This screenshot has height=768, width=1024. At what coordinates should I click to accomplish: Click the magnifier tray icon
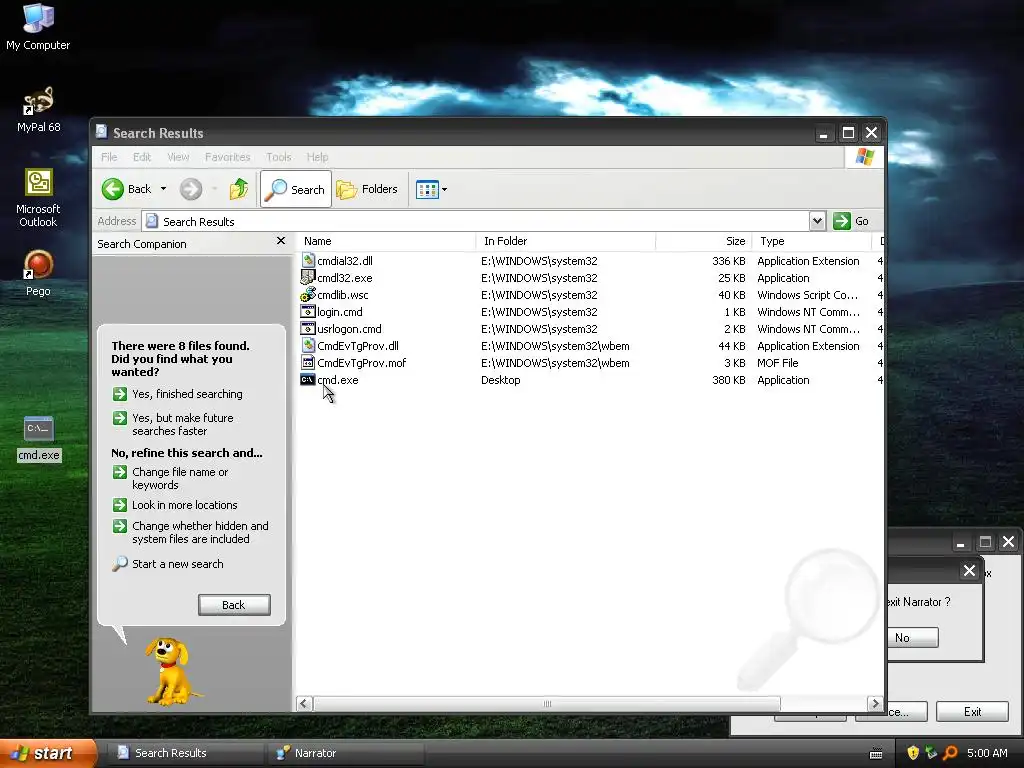click(950, 753)
